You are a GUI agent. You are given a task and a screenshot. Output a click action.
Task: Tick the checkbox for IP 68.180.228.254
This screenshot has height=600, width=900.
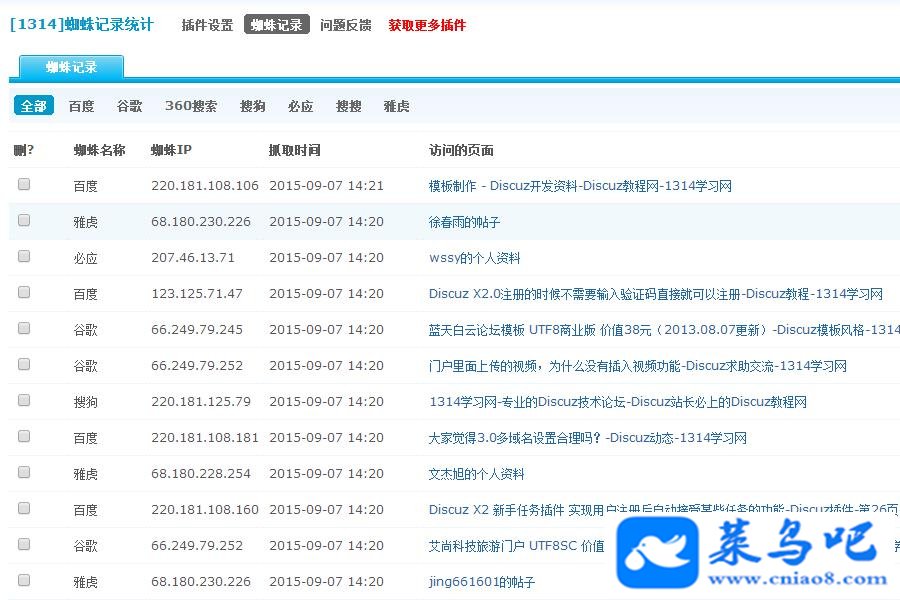tap(24, 472)
